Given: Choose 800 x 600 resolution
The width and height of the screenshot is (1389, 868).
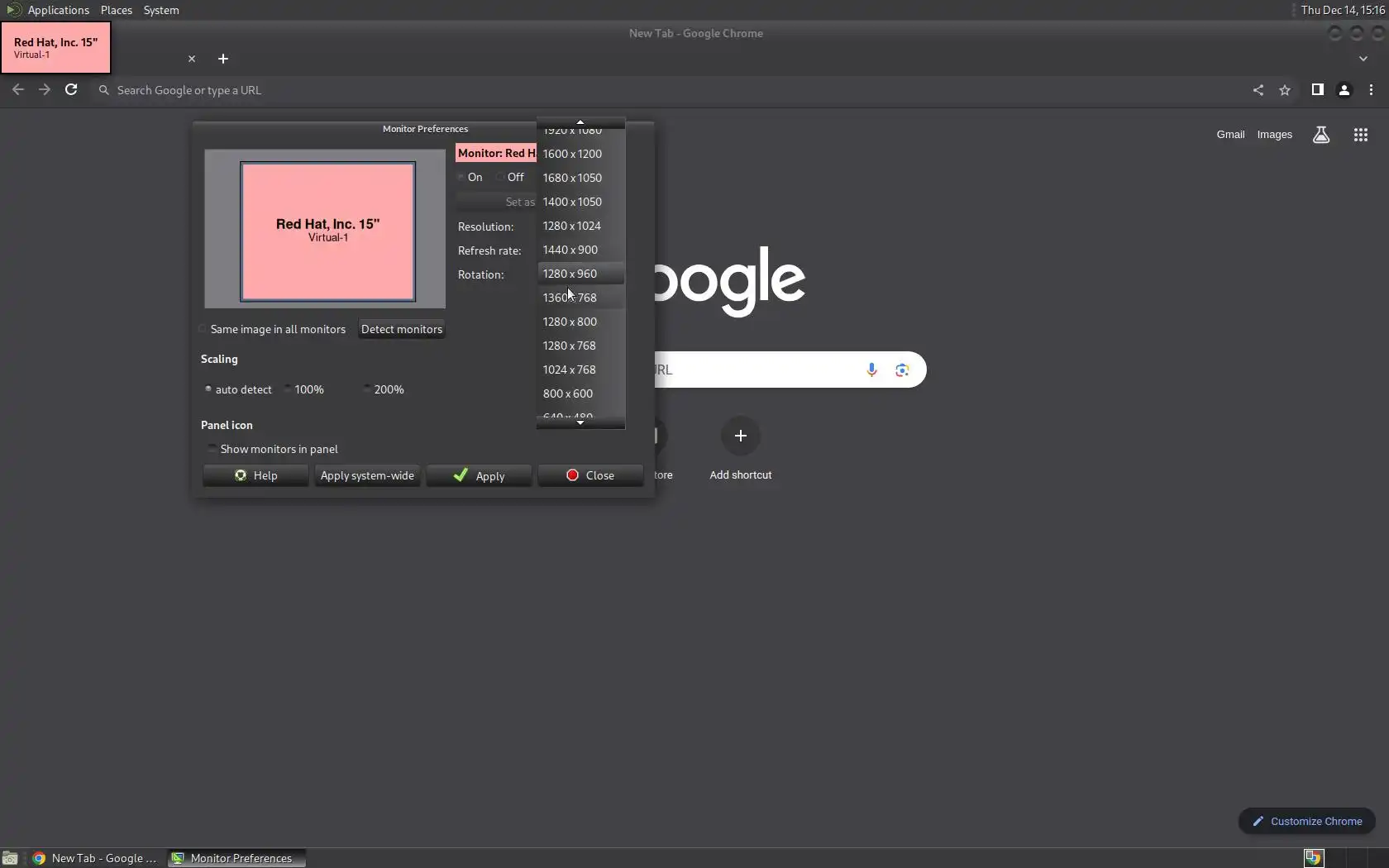Looking at the screenshot, I should point(580,393).
